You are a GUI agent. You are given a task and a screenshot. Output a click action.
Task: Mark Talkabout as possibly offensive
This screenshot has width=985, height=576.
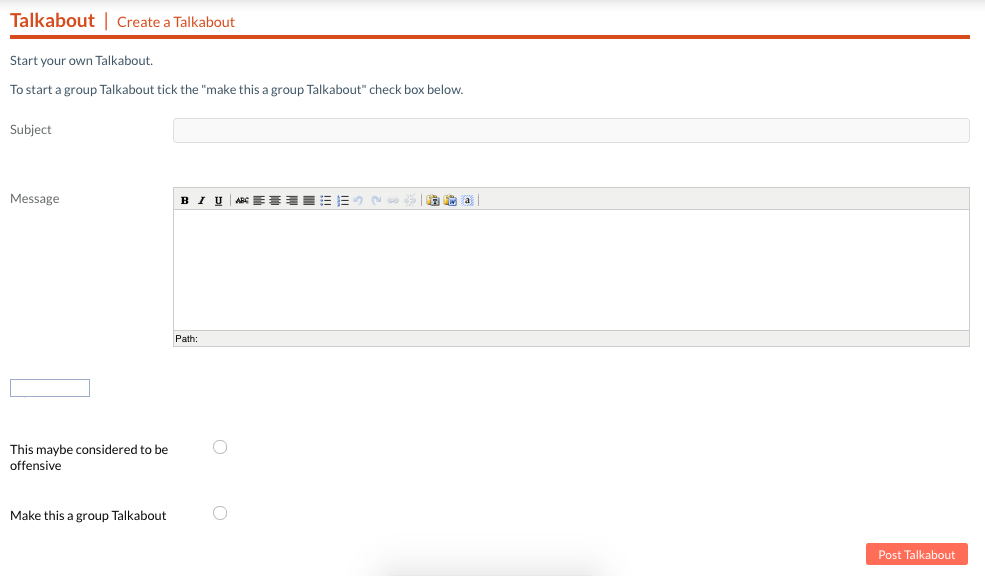tap(221, 447)
